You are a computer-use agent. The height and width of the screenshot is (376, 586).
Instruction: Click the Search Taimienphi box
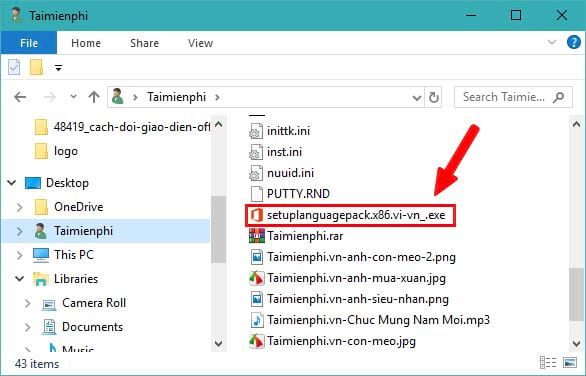tap(513, 97)
